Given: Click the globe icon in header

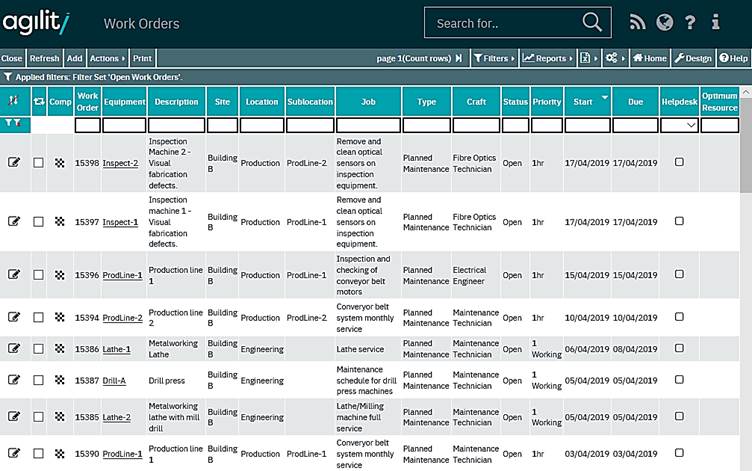Looking at the screenshot, I should 664,23.
